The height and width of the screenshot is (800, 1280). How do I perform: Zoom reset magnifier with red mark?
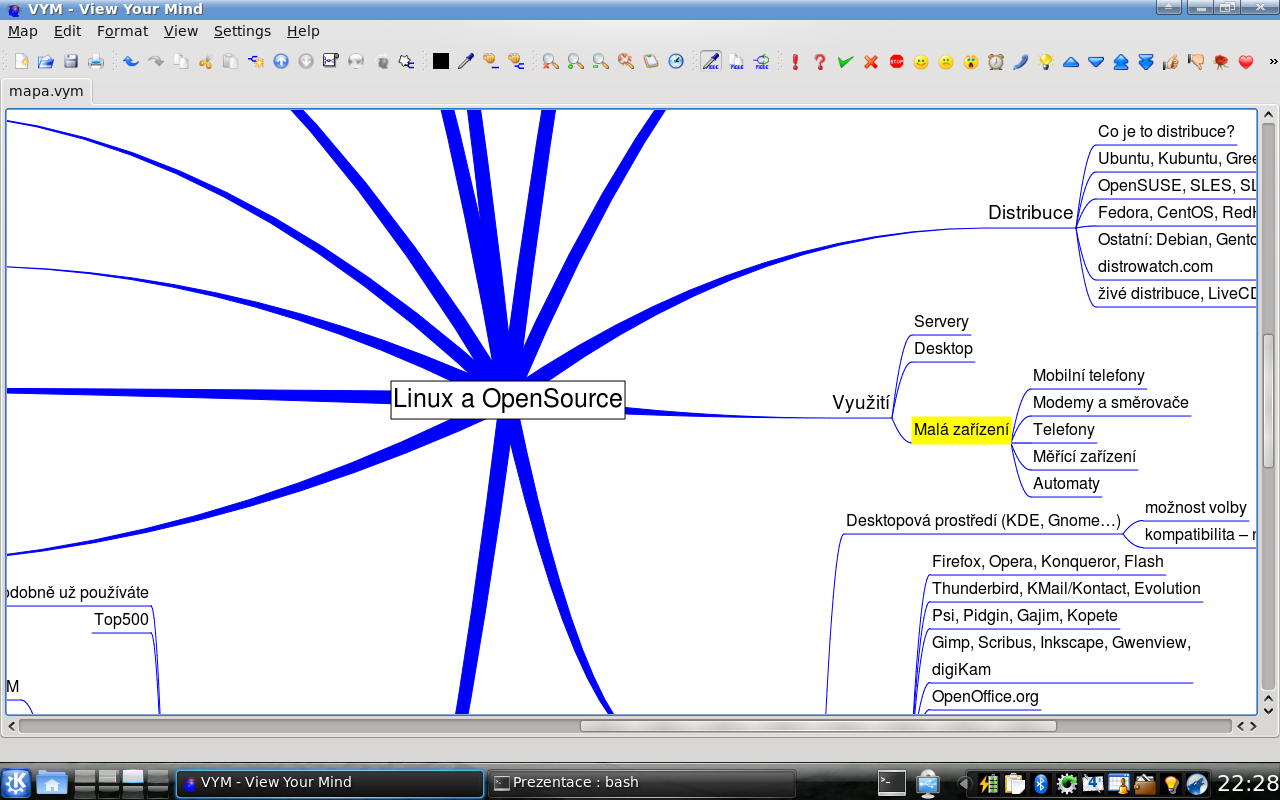pyautogui.click(x=551, y=61)
